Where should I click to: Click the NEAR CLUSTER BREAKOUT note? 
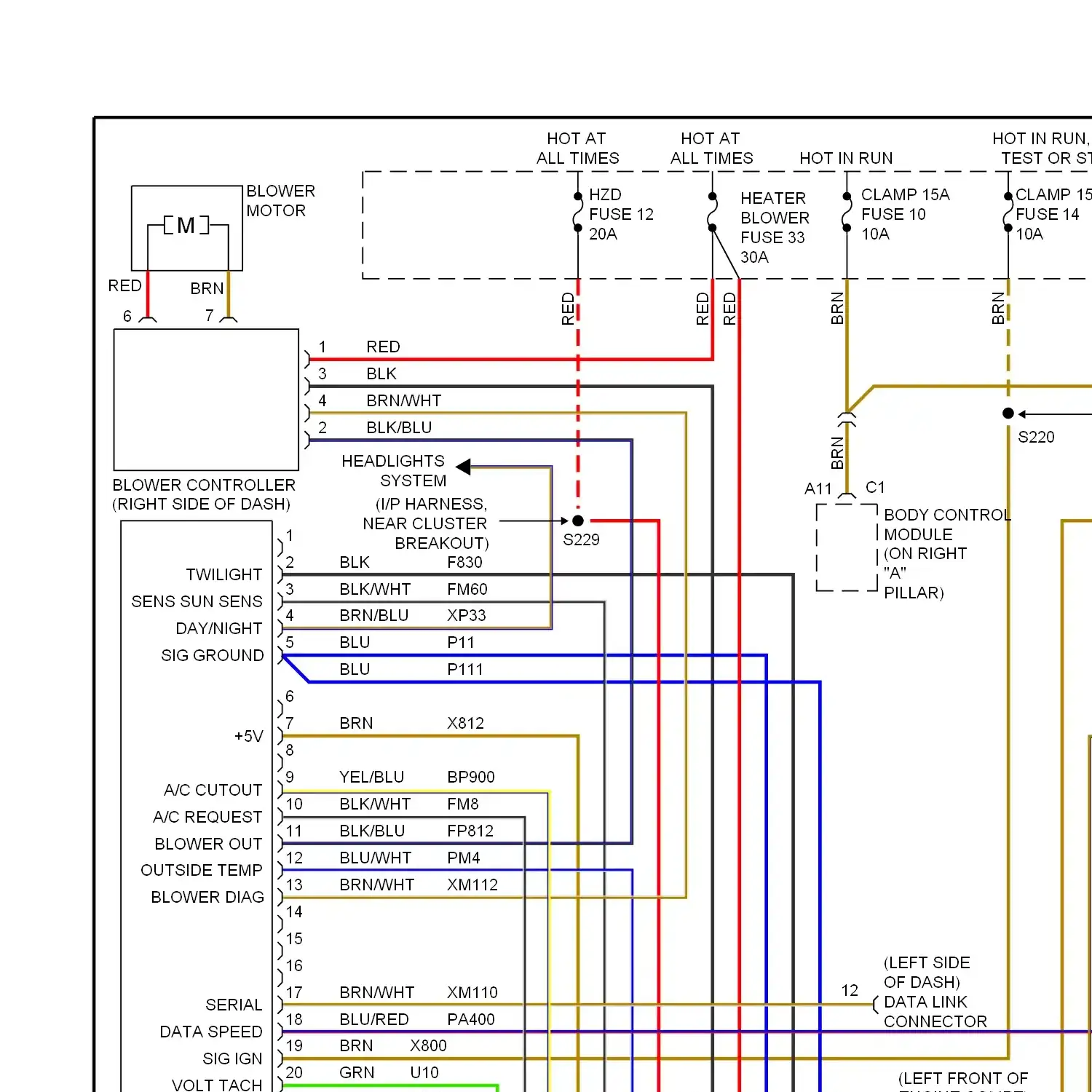tap(425, 523)
